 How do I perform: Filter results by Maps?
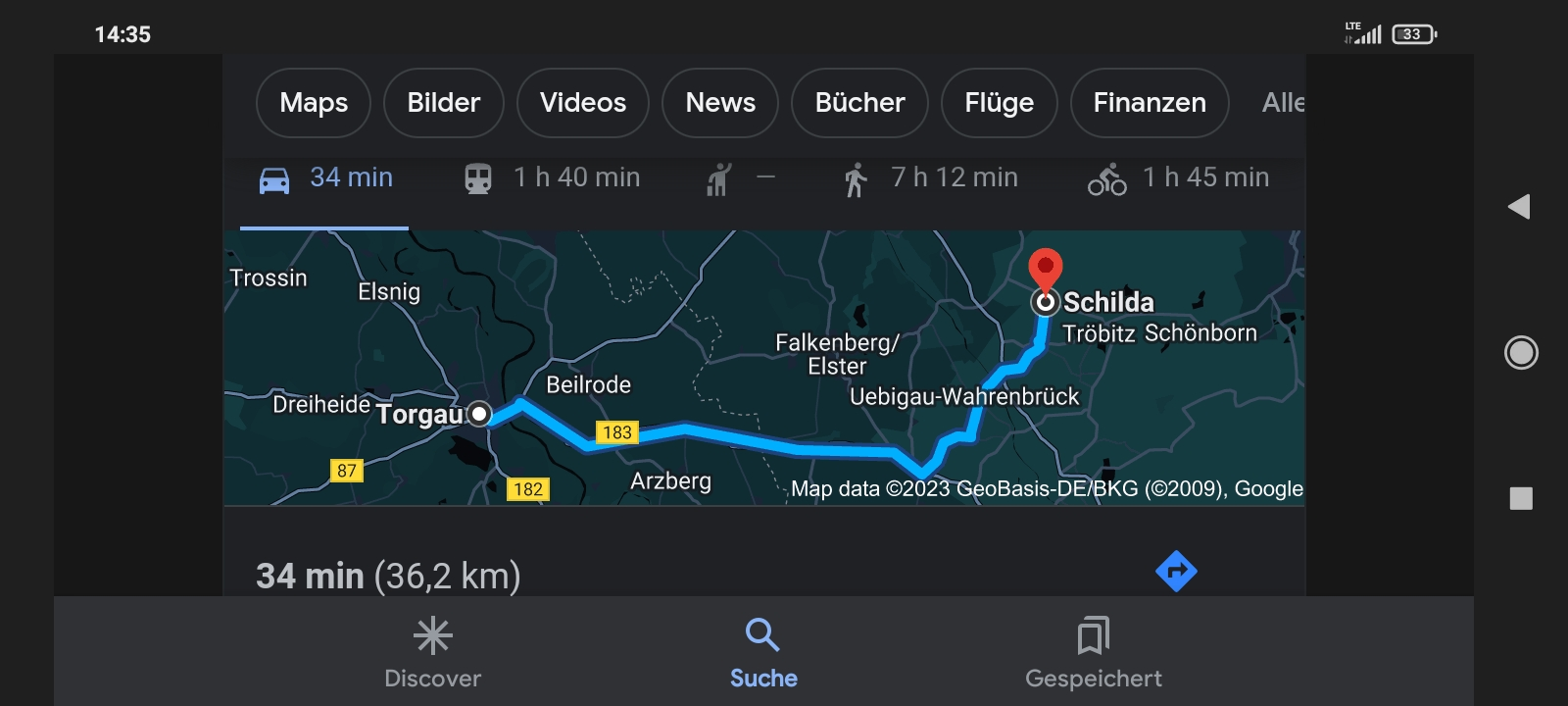[x=314, y=103]
